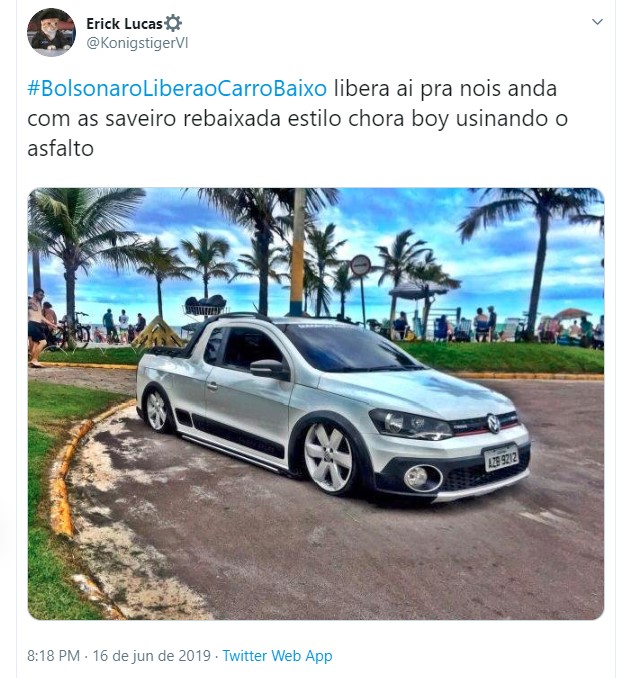Open the @KonigstigerVI handle

138,44
